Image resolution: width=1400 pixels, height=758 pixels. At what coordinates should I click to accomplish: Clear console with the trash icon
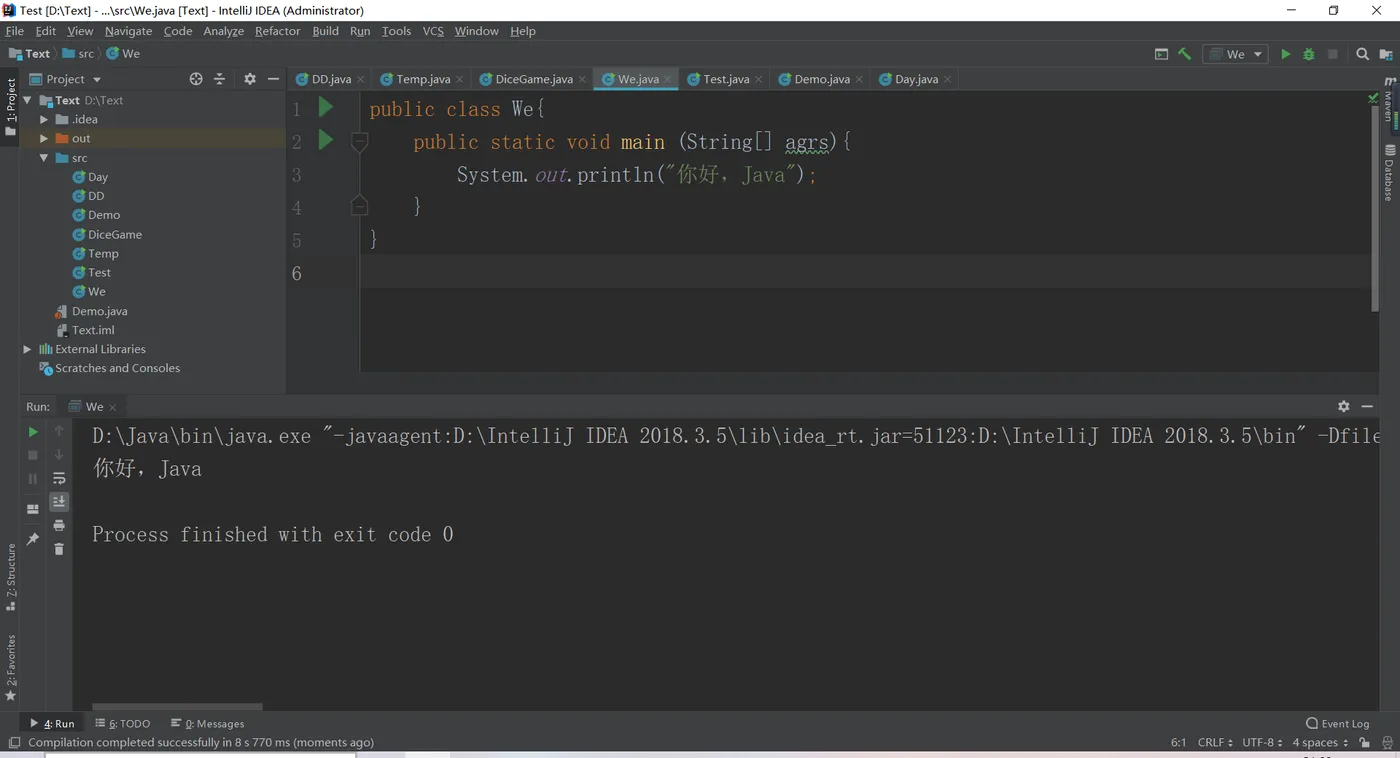tap(59, 548)
